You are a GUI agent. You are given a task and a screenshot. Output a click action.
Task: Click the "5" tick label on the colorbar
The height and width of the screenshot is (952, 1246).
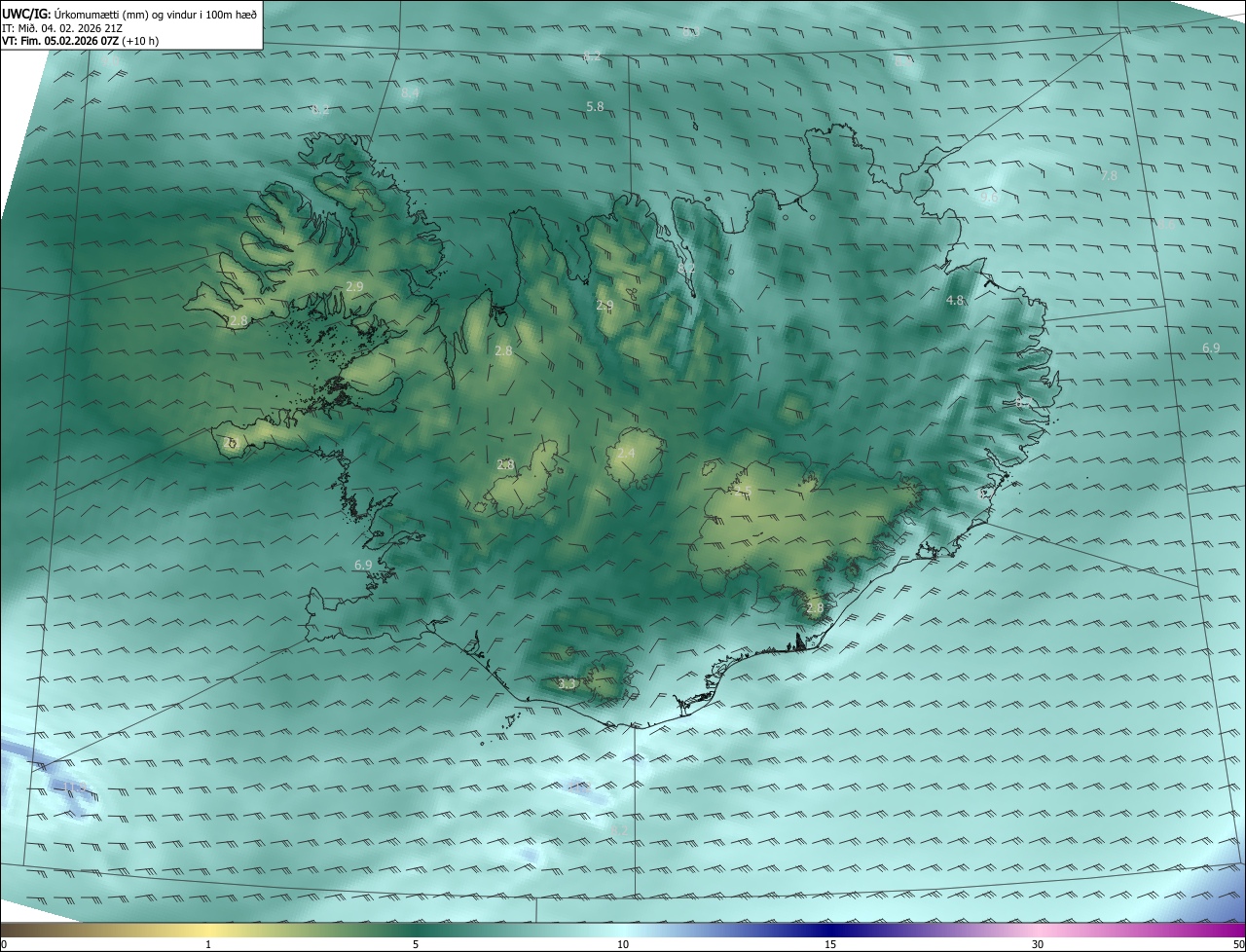416,944
